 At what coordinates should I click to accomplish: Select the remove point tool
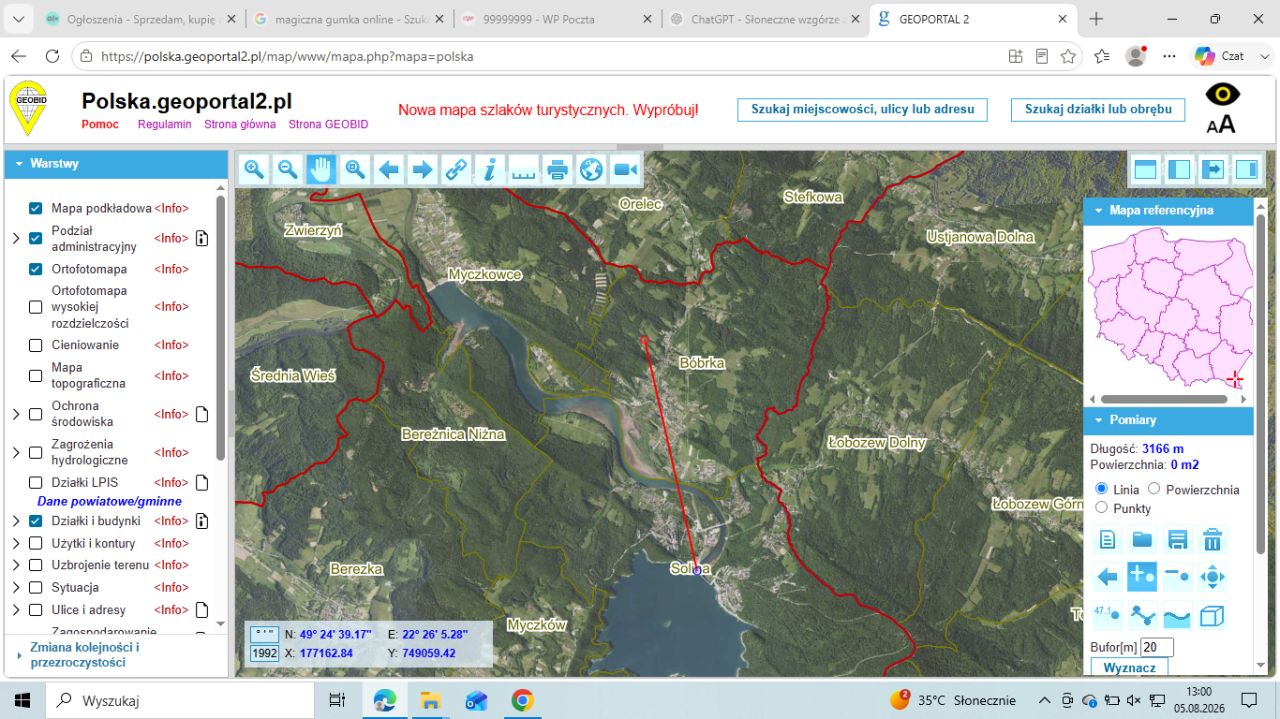click(1177, 577)
